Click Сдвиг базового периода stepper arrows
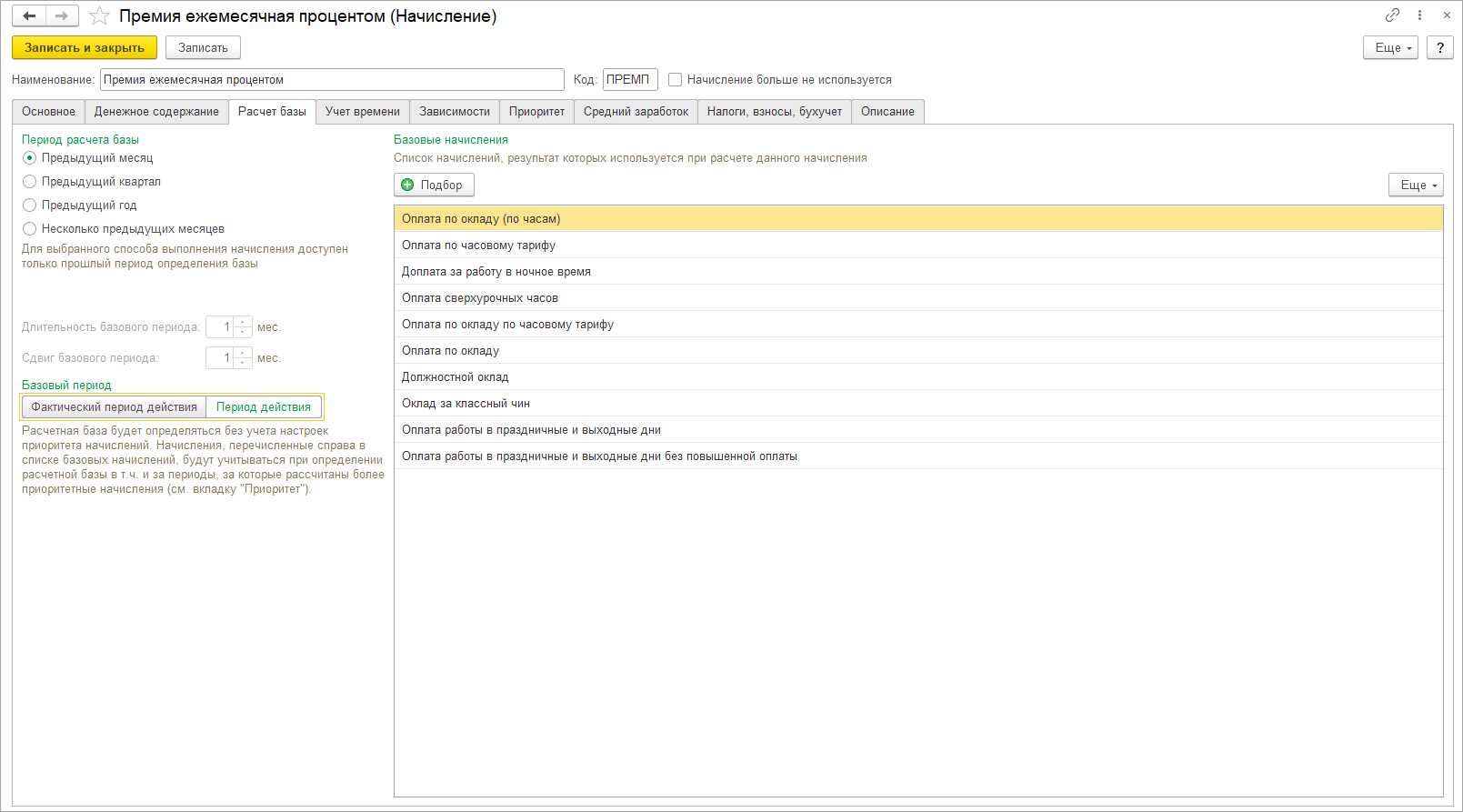Viewport: 1463px width, 812px height. pyautogui.click(x=243, y=358)
